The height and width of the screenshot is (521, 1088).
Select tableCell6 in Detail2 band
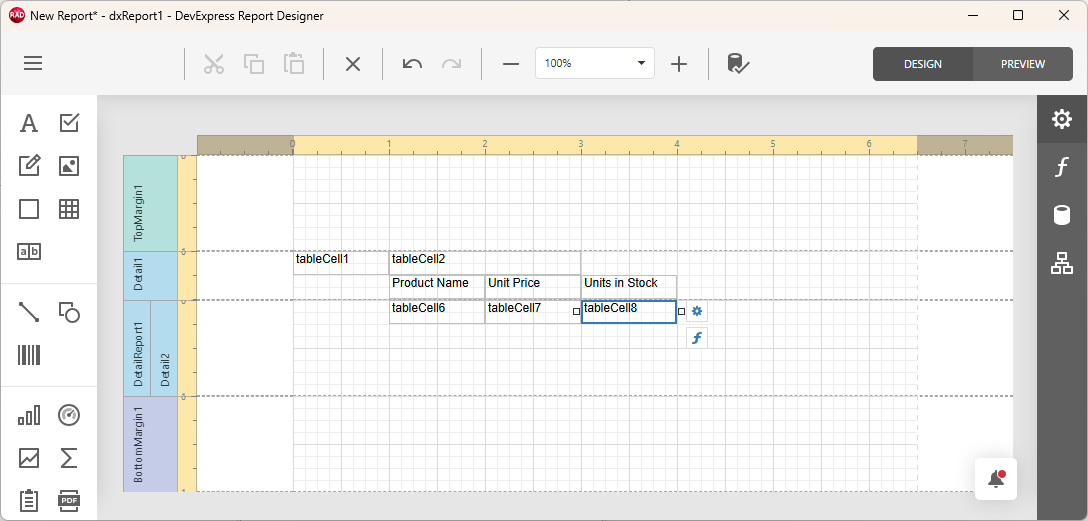pyautogui.click(x=436, y=311)
